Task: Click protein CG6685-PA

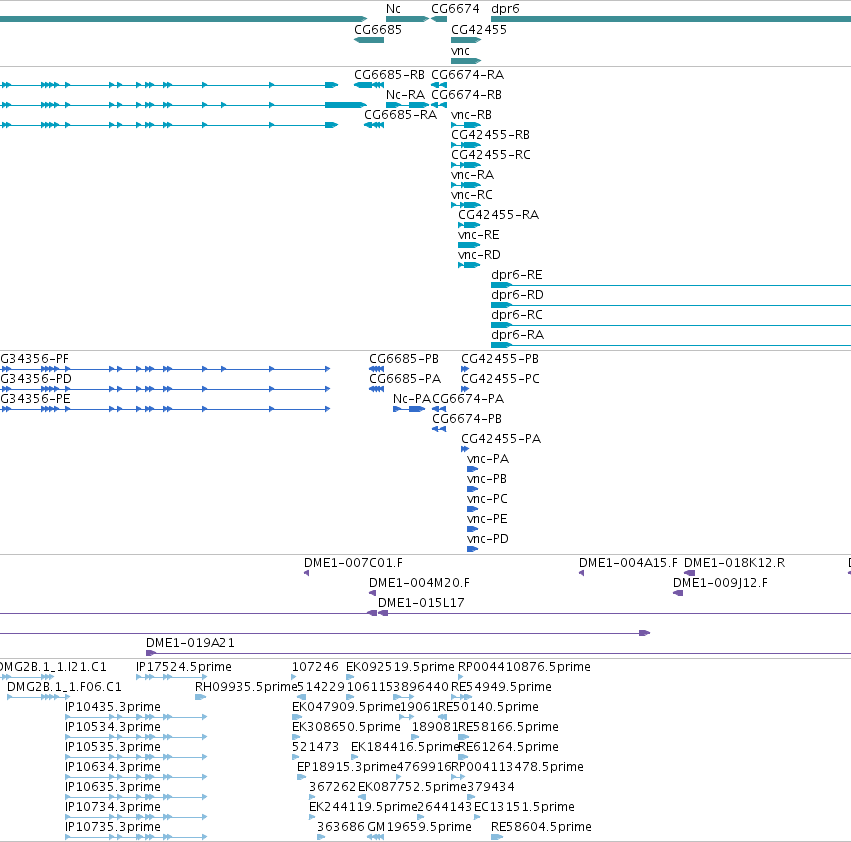Action: click(x=405, y=378)
